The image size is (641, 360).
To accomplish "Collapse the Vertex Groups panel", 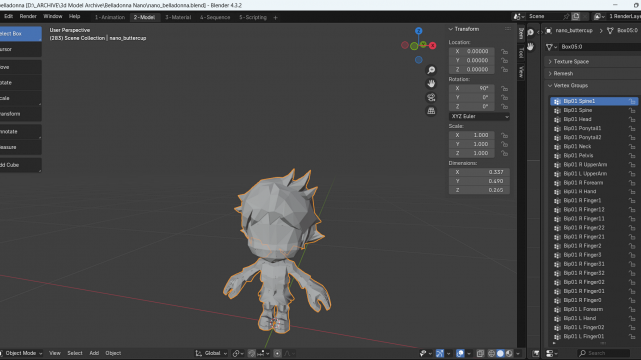I will pos(550,86).
